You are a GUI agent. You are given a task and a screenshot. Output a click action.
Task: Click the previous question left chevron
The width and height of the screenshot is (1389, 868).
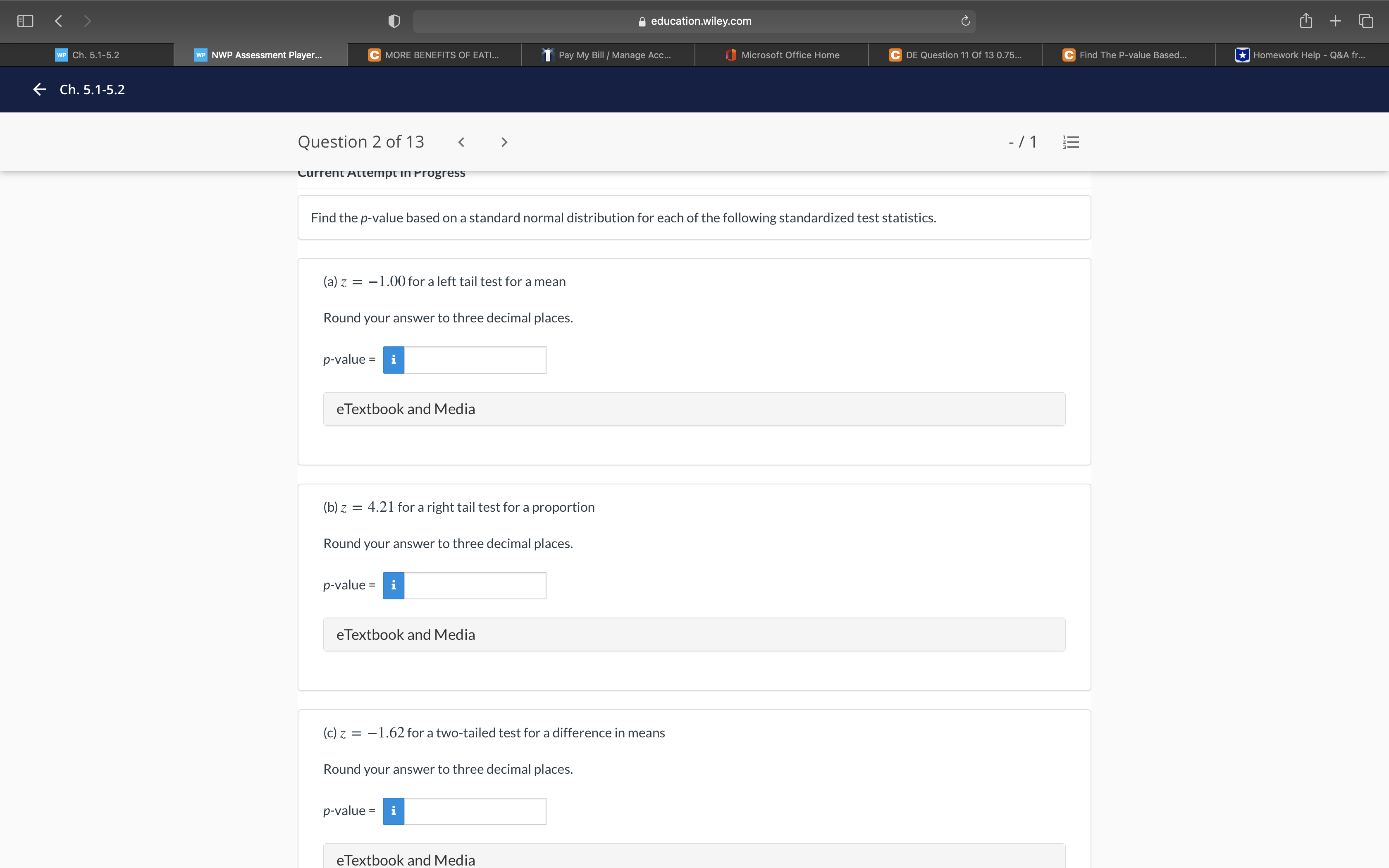461,141
